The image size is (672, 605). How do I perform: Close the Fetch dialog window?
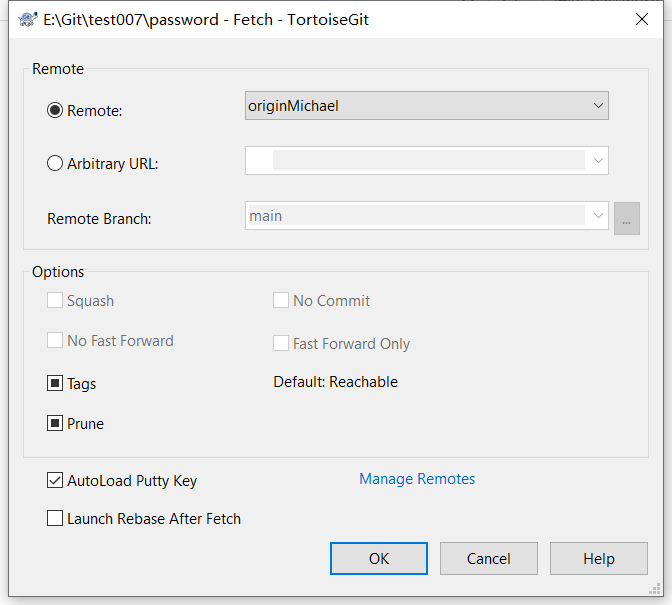click(642, 19)
